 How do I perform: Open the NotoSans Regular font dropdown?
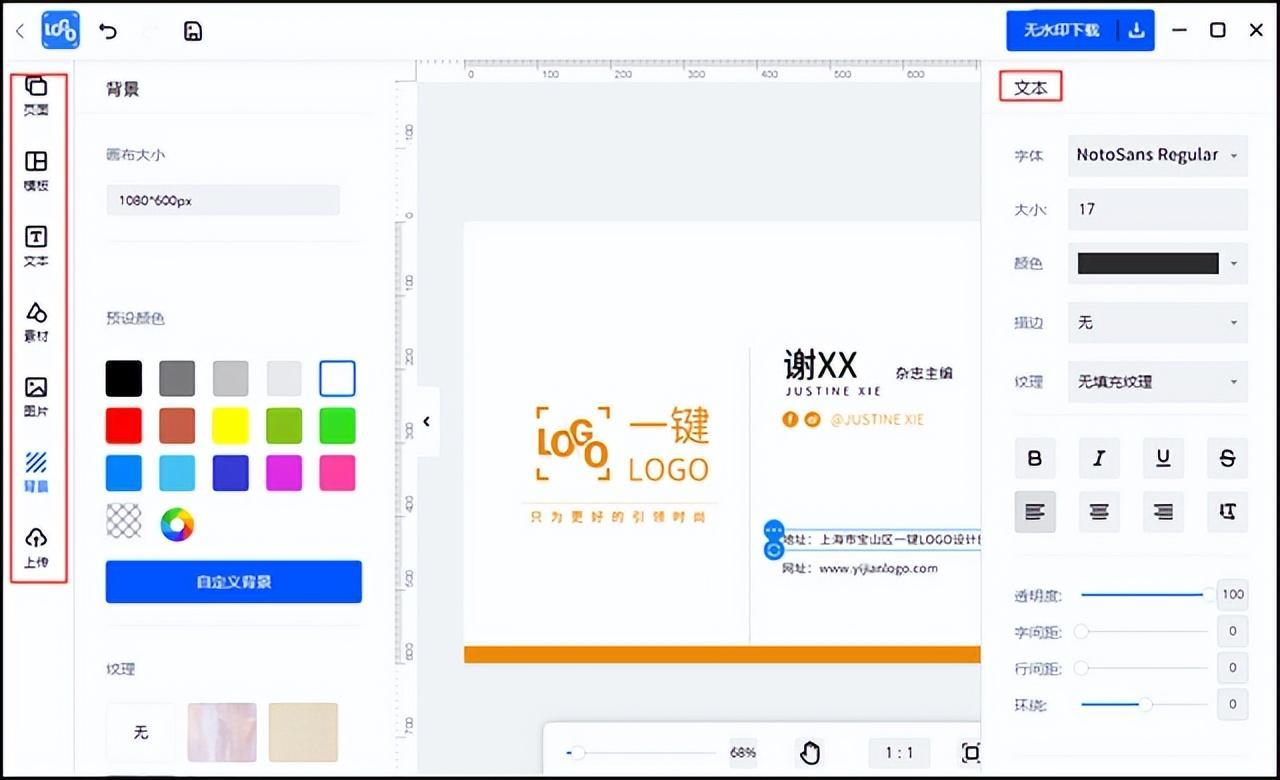coord(1158,155)
